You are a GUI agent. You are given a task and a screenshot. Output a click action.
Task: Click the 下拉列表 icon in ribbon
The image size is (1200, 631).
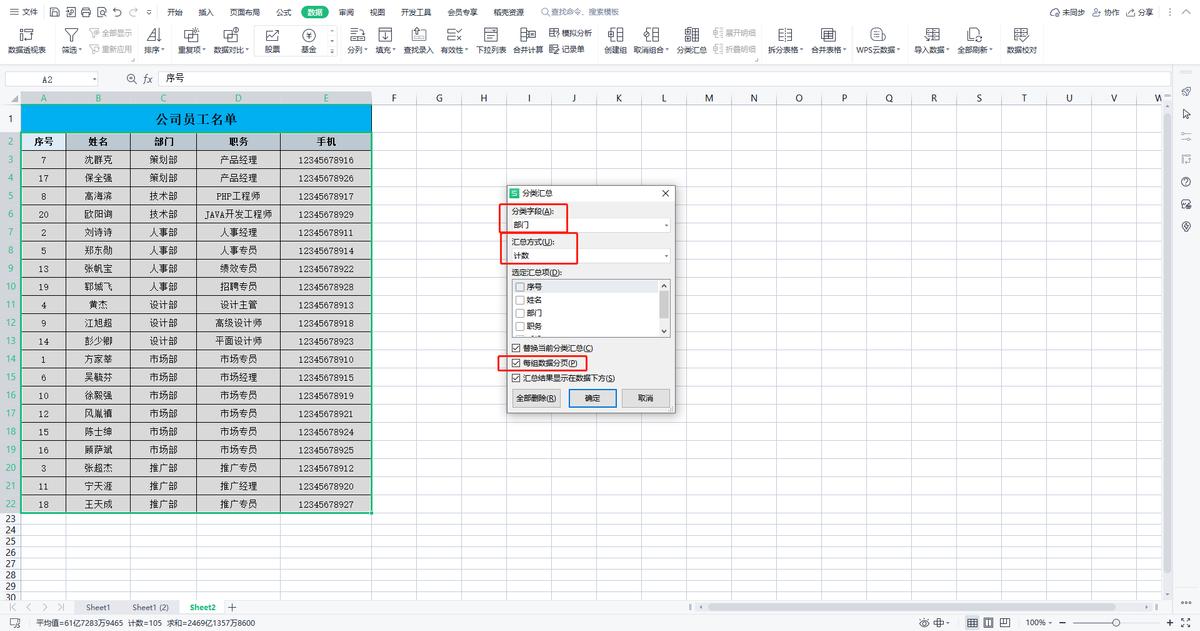(x=491, y=40)
